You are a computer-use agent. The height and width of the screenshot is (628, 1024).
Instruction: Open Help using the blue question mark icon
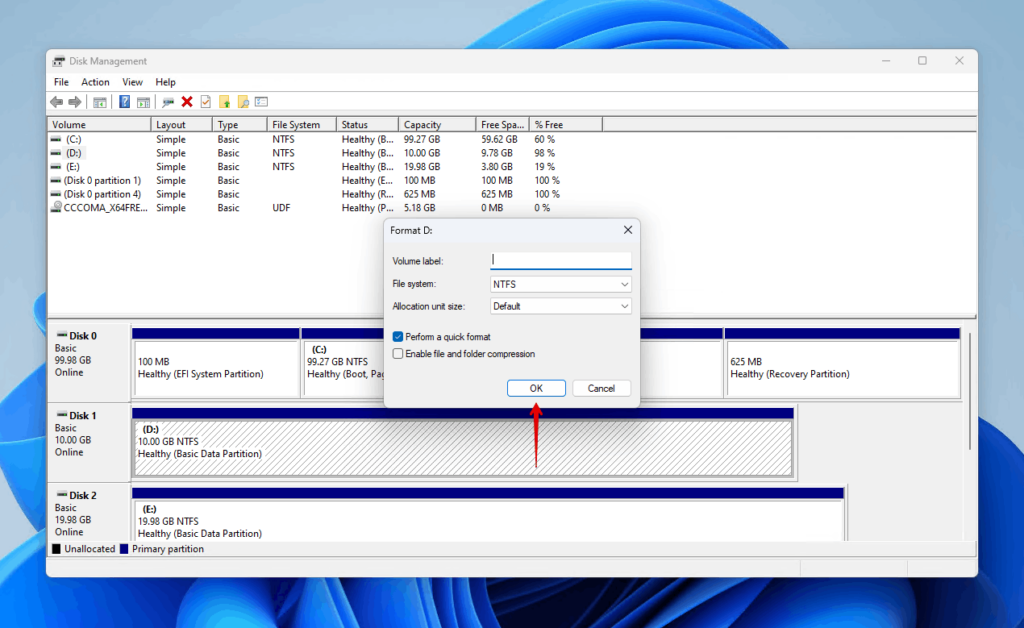pos(123,101)
